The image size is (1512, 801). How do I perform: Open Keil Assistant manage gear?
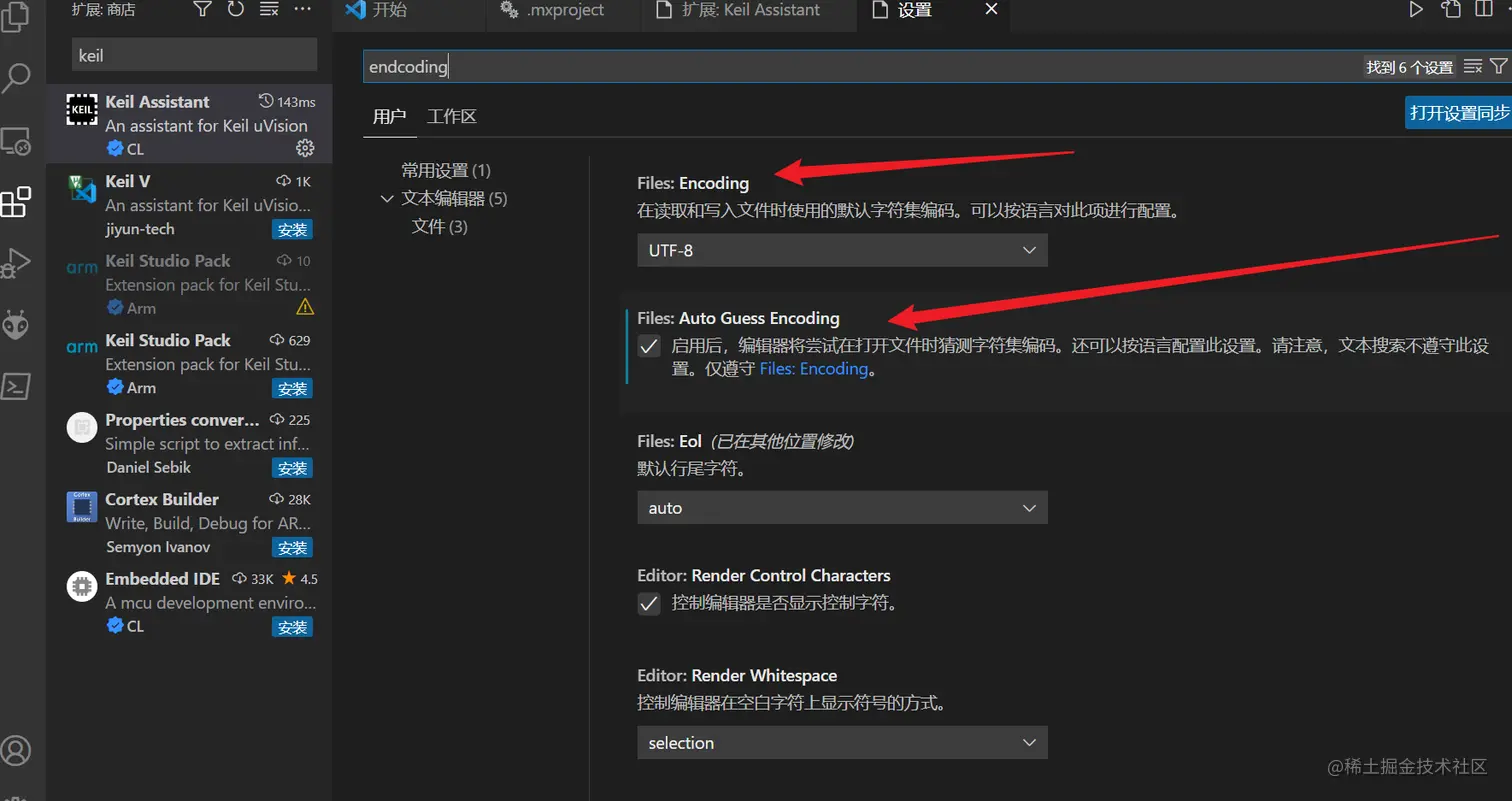(x=305, y=148)
